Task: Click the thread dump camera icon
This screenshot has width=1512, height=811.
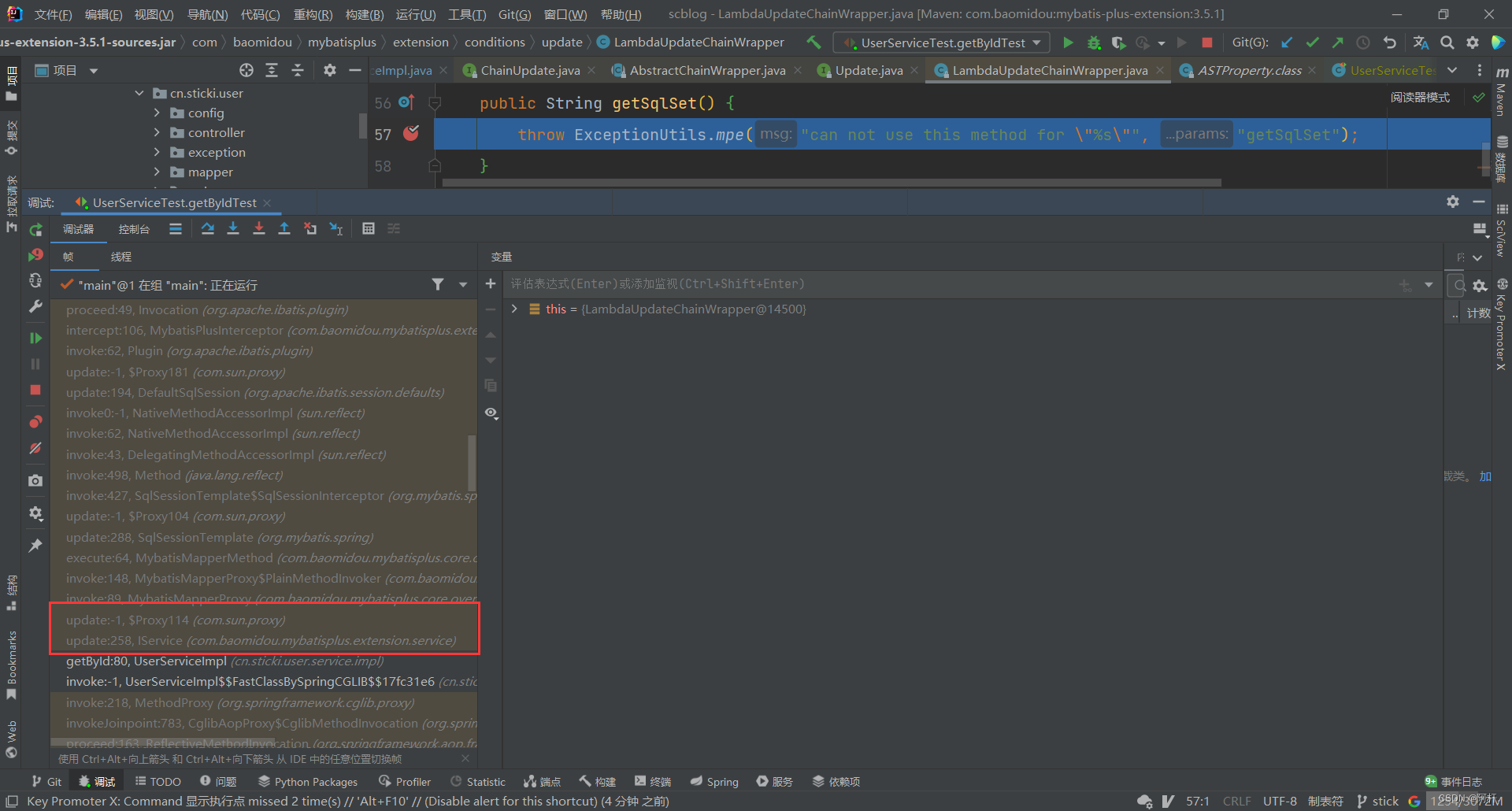Action: [35, 480]
